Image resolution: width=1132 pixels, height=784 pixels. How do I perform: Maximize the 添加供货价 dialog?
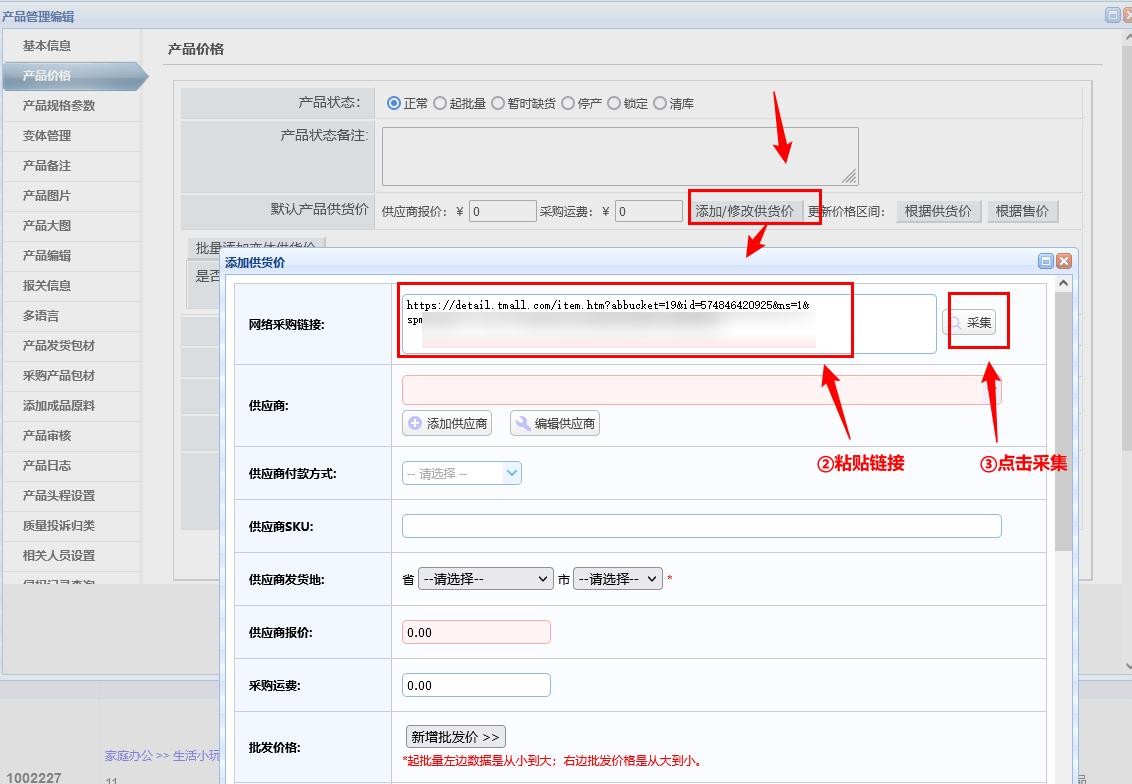pos(1046,261)
